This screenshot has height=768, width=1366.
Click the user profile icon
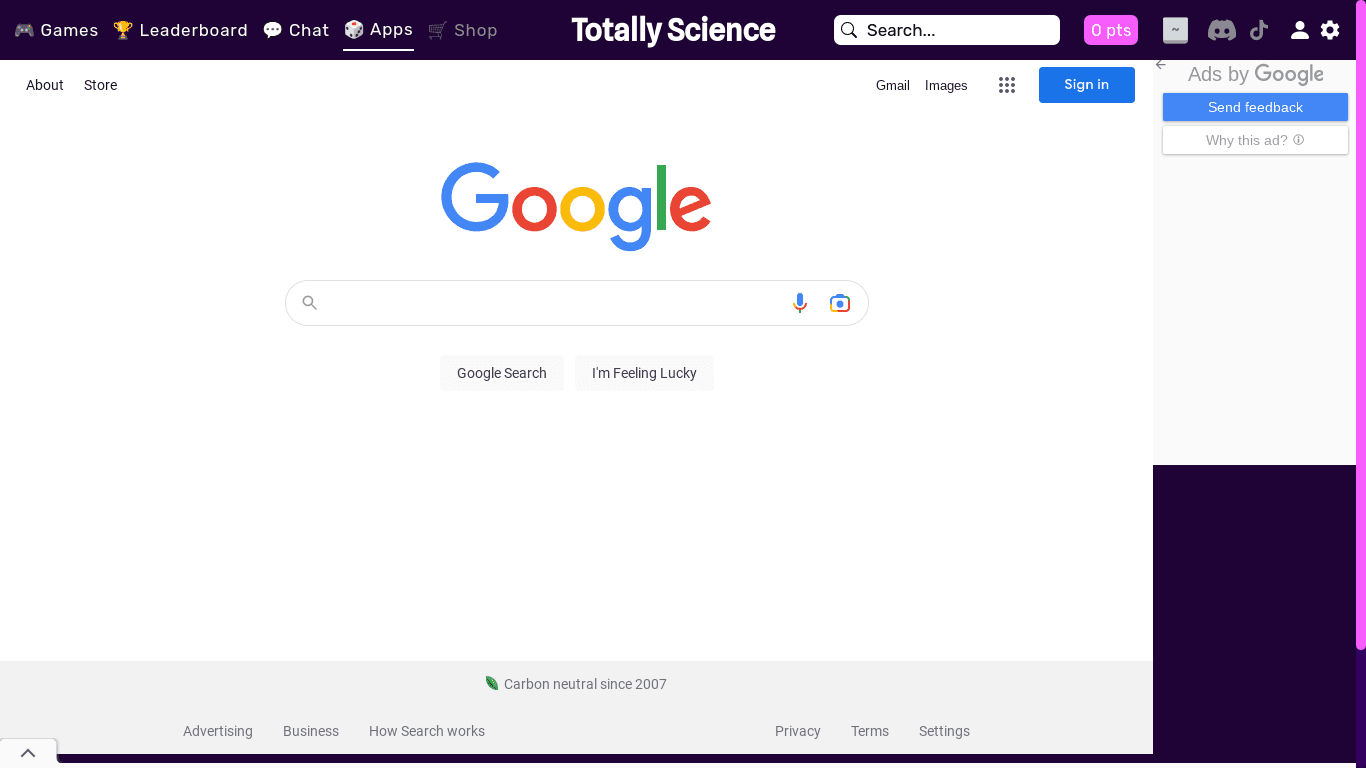click(x=1299, y=30)
